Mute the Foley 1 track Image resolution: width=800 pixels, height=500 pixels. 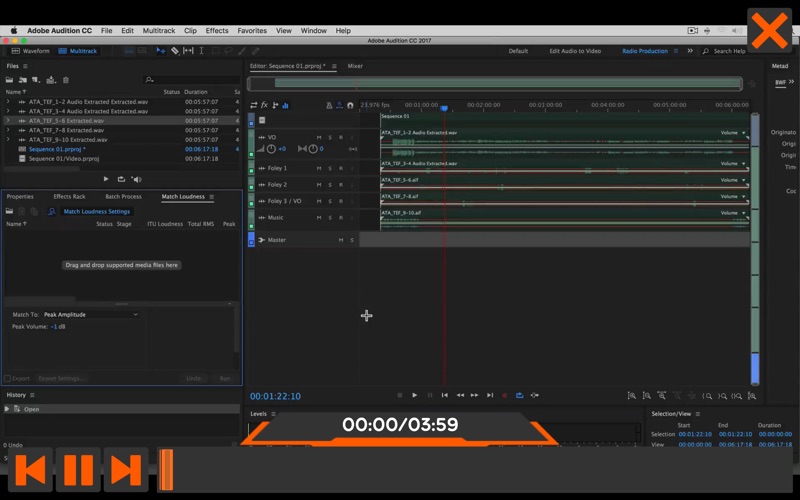point(319,168)
